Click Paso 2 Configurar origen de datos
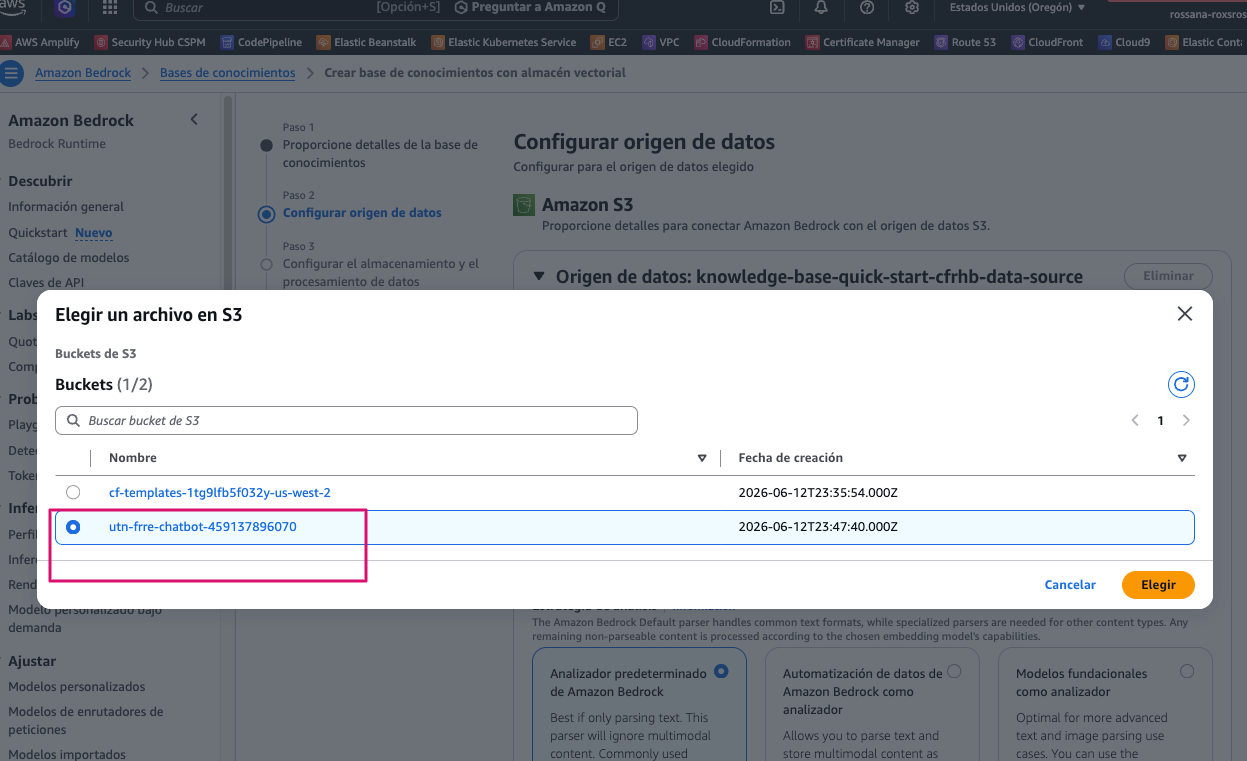Screen dimensions: 1247x761 362,213
